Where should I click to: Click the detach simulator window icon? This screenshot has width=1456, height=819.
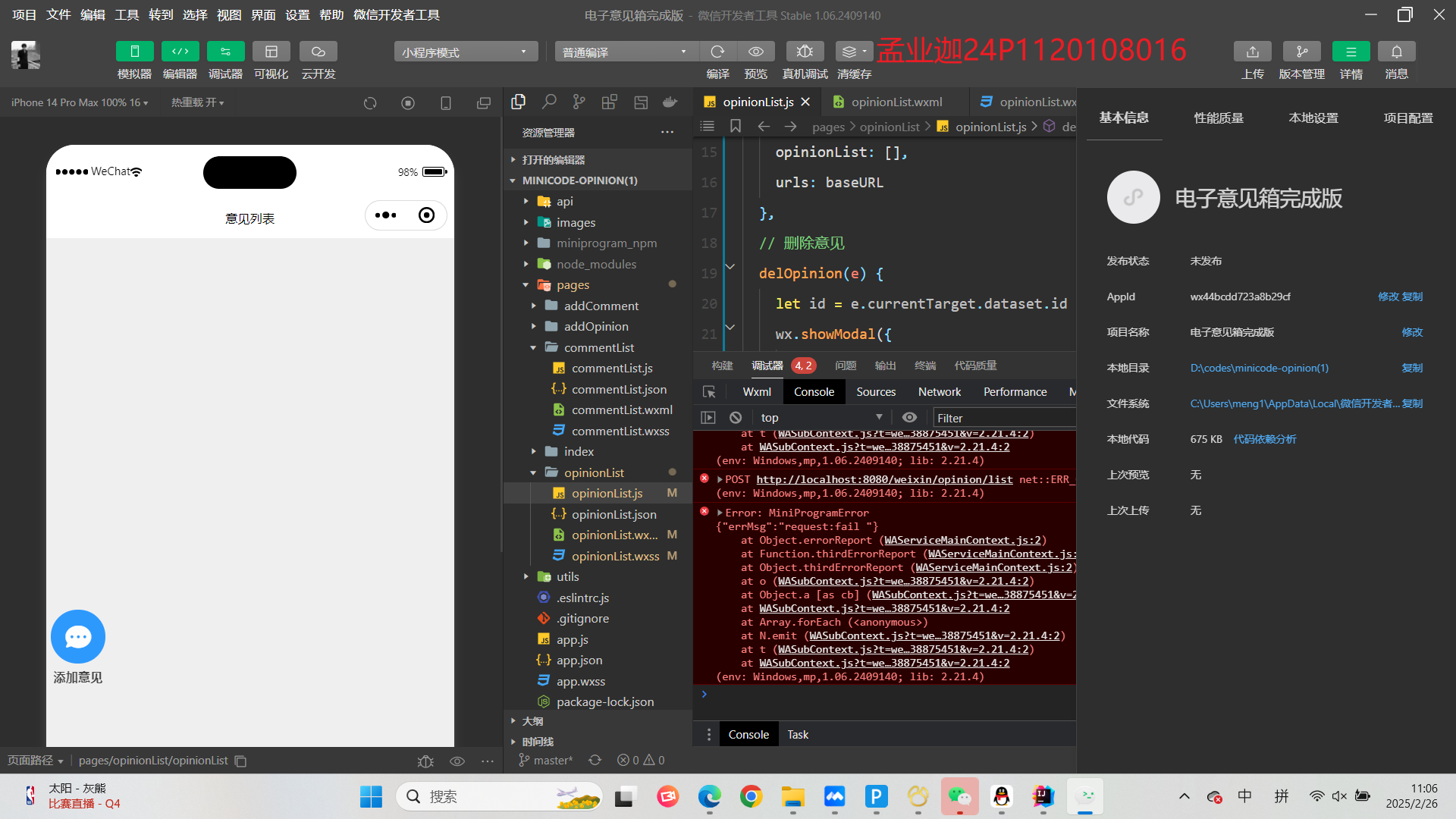[484, 103]
